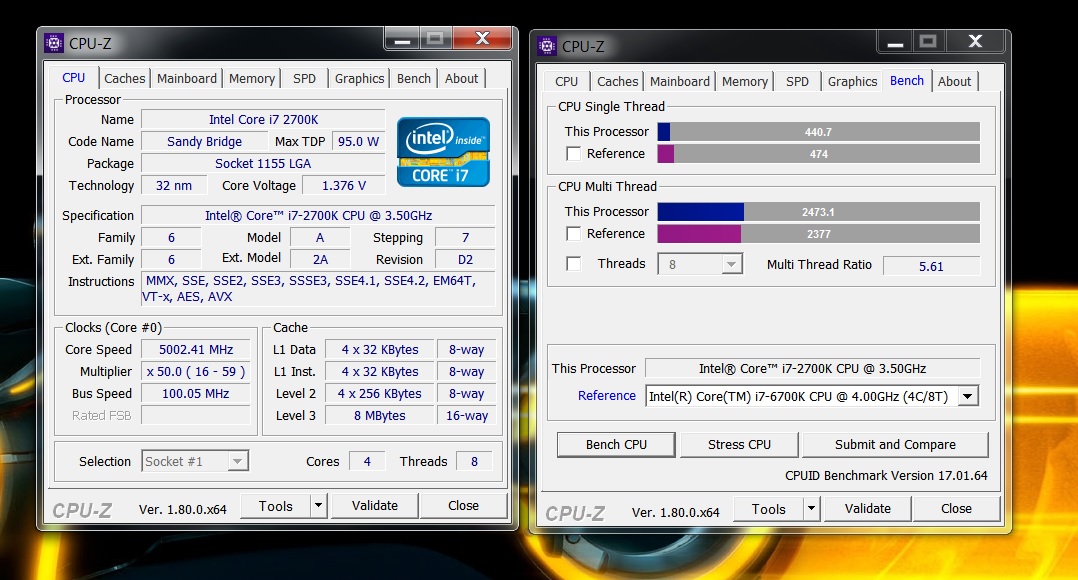This screenshot has height=580, width=1078.
Task: Click the blue Reference link label
Action: pos(606,396)
